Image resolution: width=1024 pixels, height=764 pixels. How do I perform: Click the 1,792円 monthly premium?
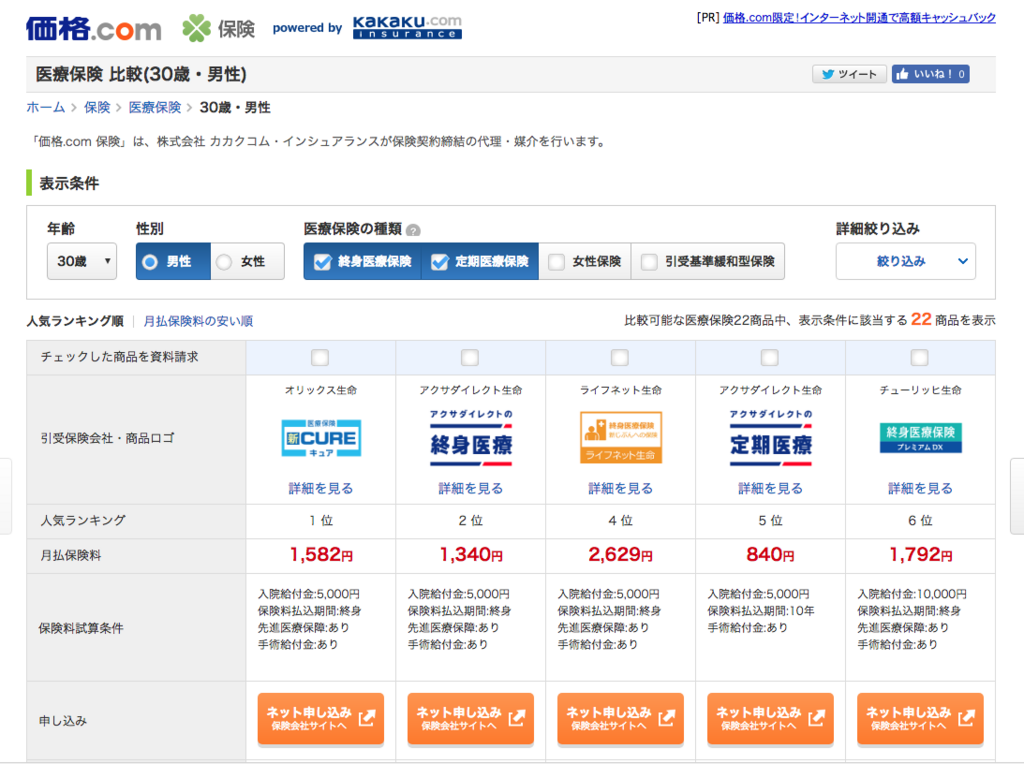point(920,555)
